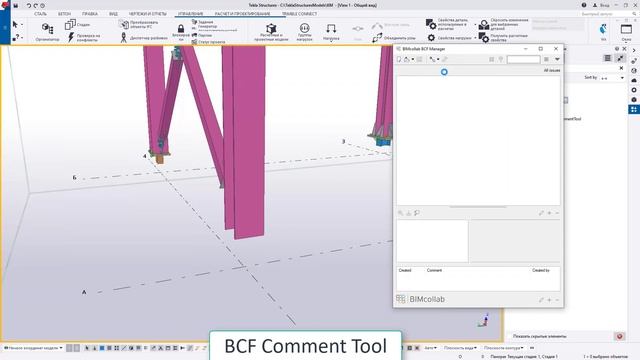Switch to the ВИД ribbon tab
This screenshot has height=360, width=640.
(113, 14)
